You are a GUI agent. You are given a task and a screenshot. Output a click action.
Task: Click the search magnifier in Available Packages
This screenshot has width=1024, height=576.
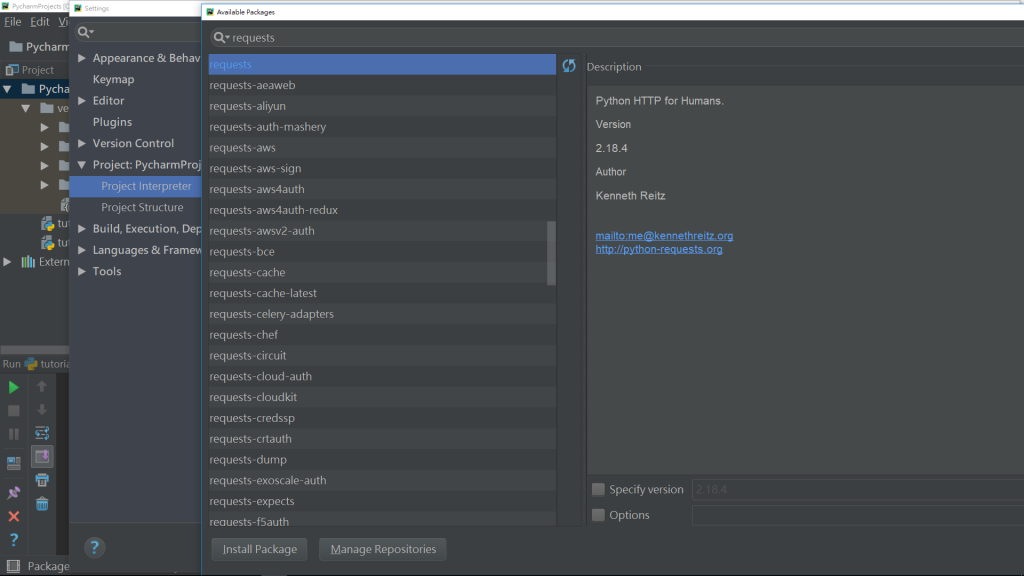pyautogui.click(x=221, y=38)
